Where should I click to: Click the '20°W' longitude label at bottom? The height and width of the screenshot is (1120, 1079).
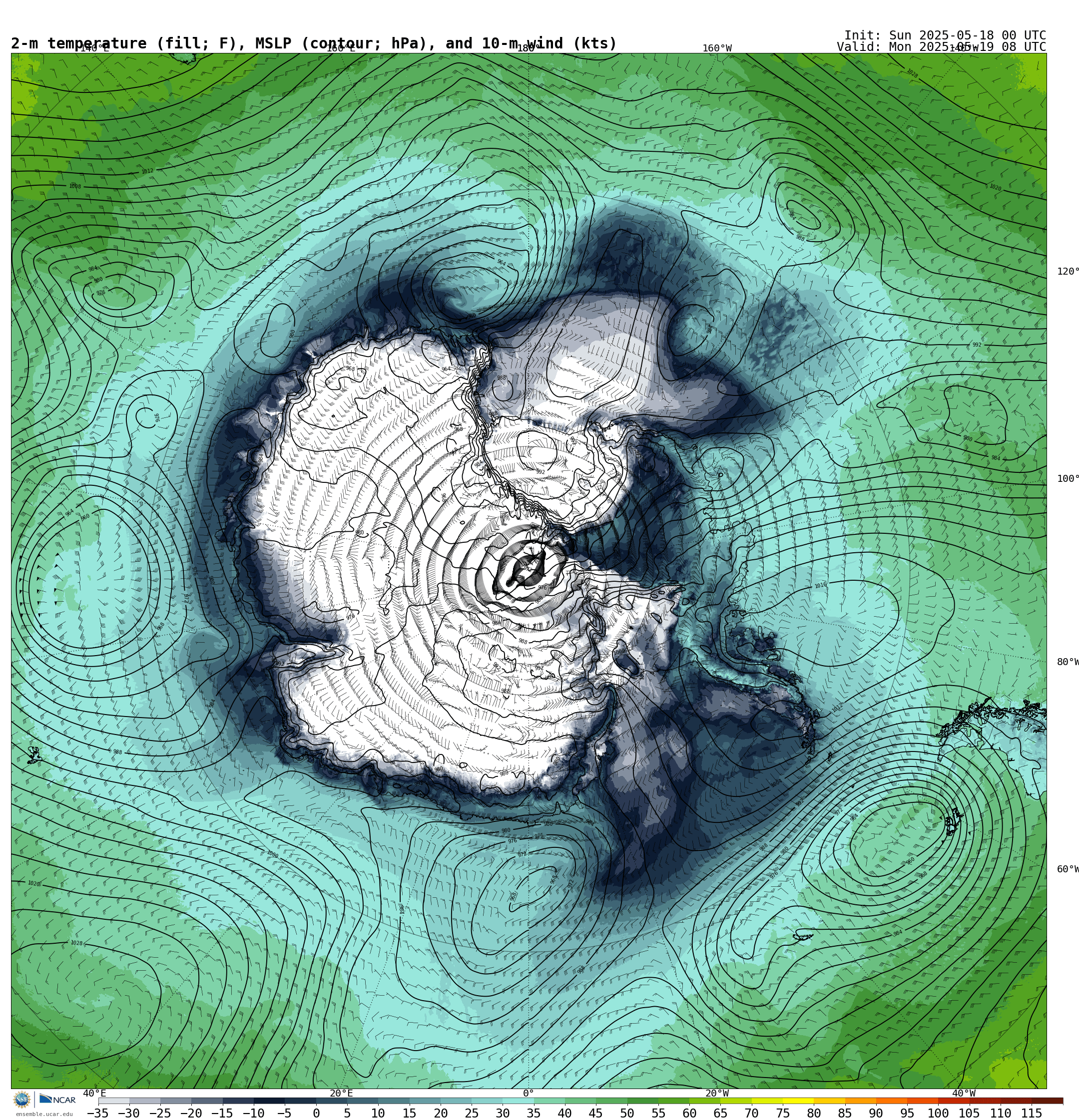click(x=717, y=1093)
